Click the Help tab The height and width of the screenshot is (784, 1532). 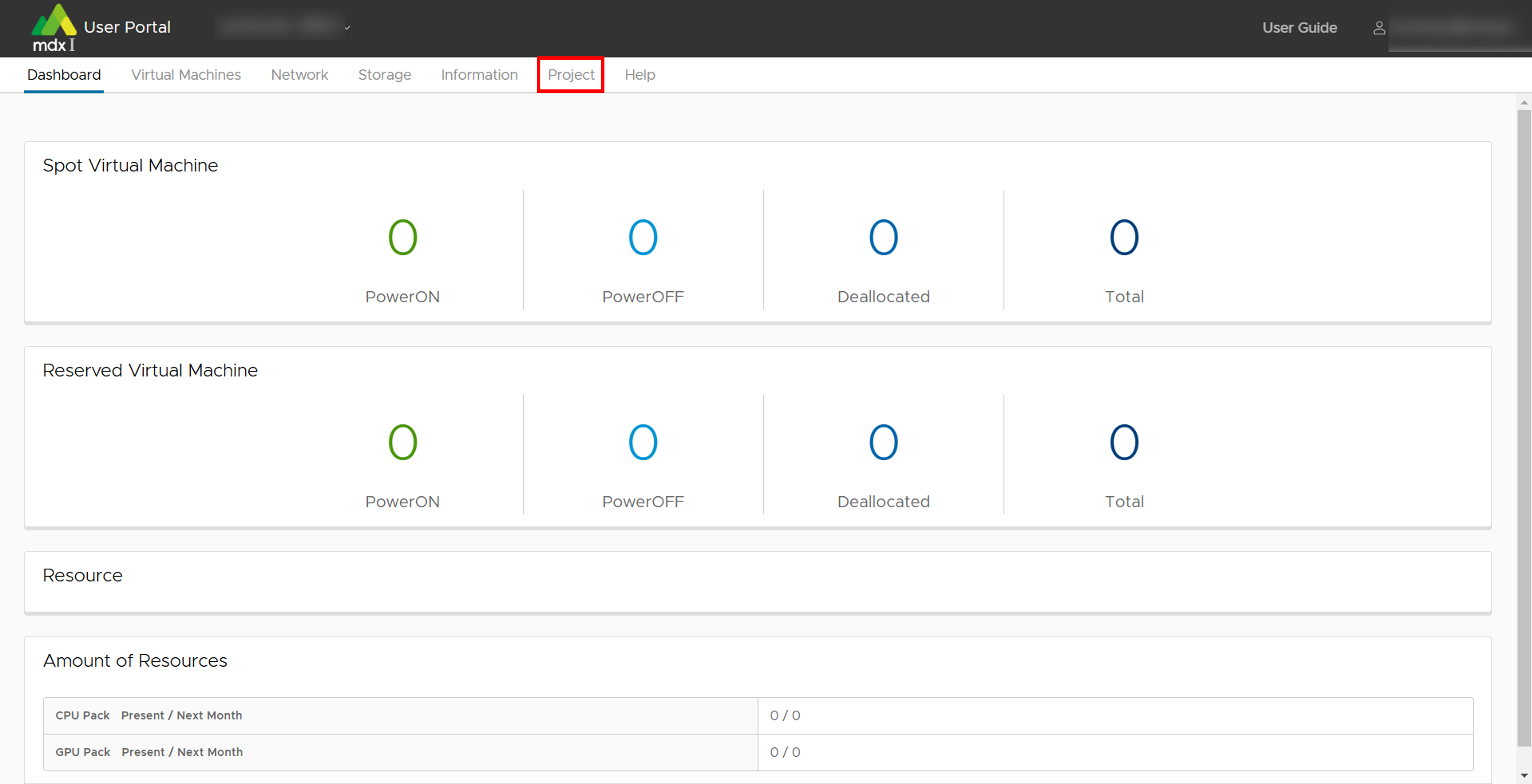coord(639,75)
